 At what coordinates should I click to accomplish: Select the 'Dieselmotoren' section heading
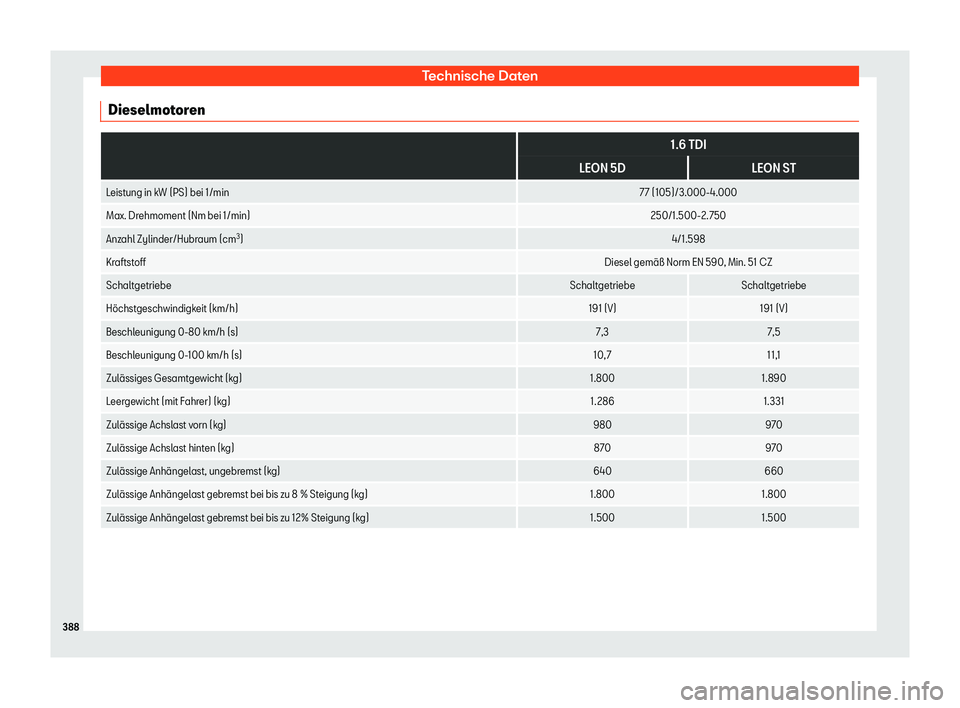[x=157, y=110]
